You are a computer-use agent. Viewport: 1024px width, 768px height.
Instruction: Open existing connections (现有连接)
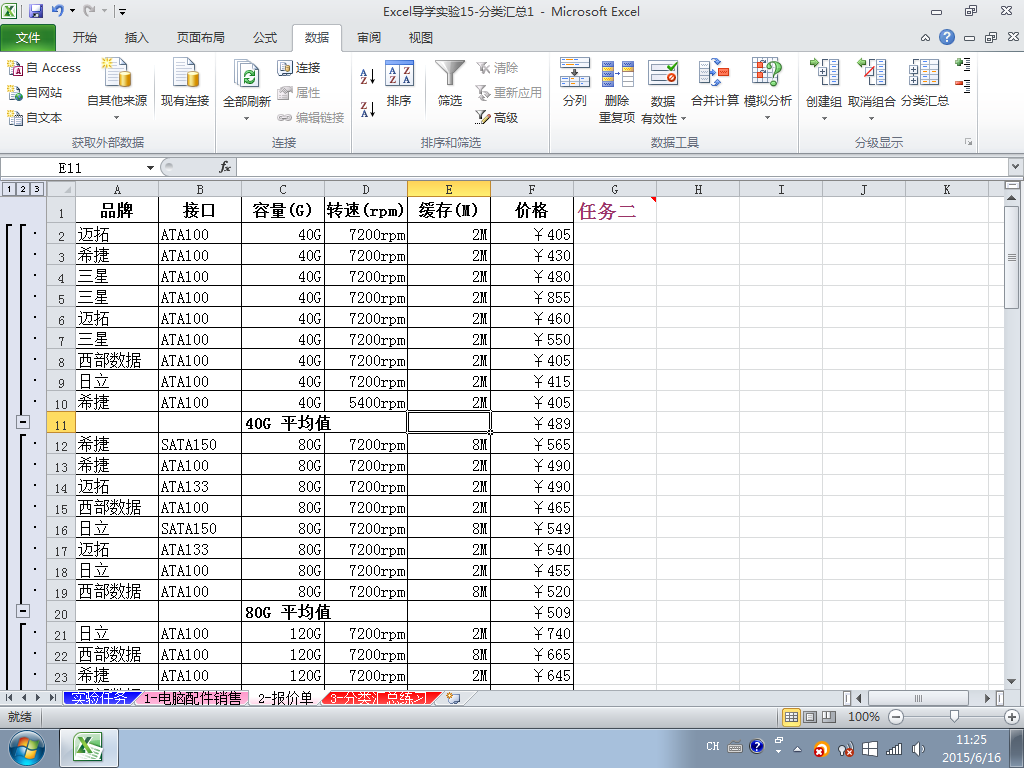tap(185, 82)
